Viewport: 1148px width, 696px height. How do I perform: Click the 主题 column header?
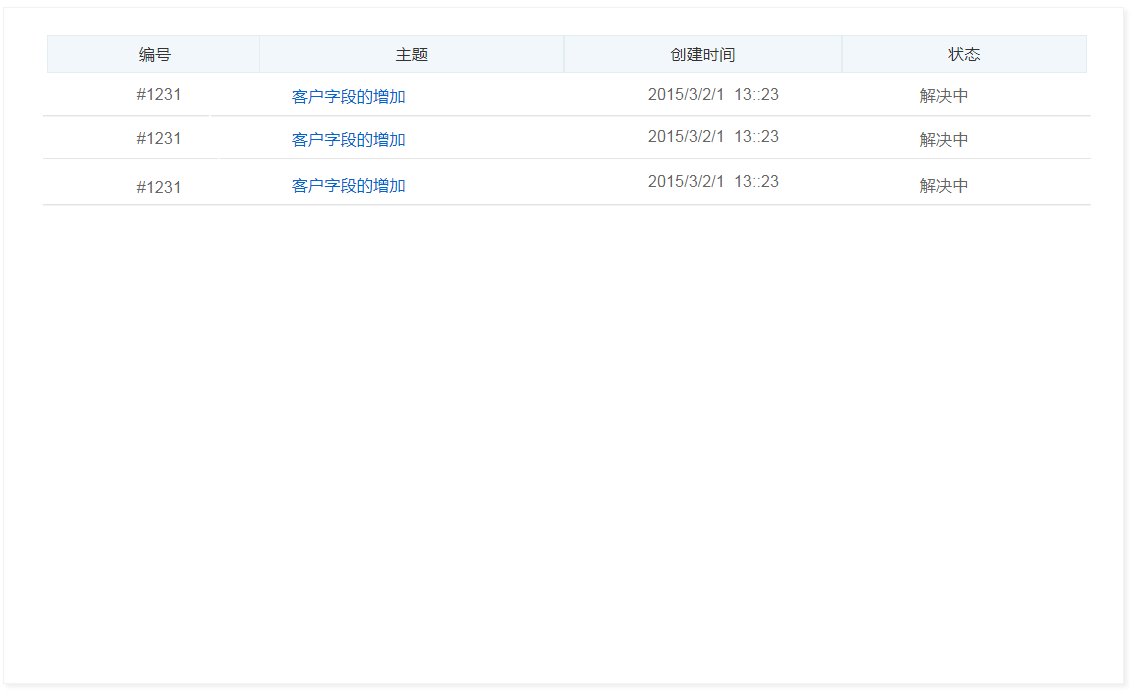[412, 54]
